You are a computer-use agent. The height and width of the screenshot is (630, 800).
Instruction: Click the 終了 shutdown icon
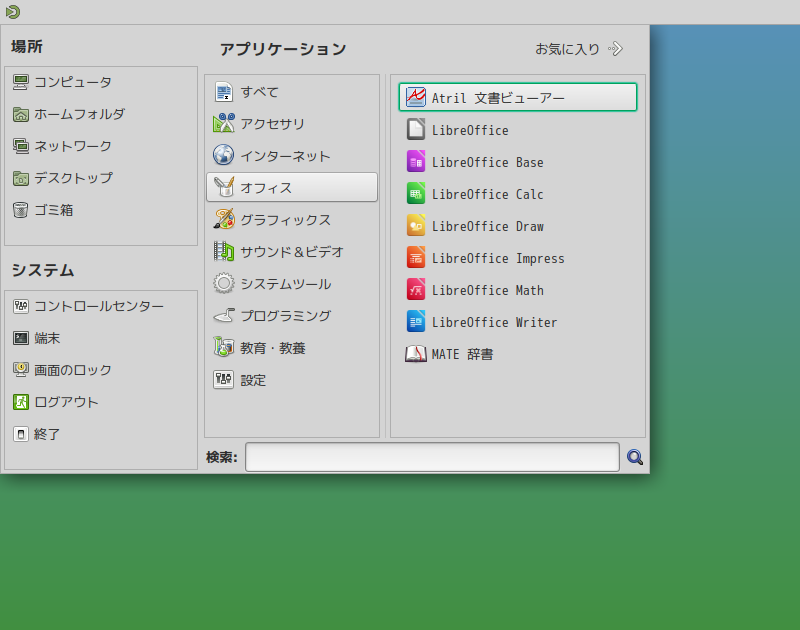(20, 434)
